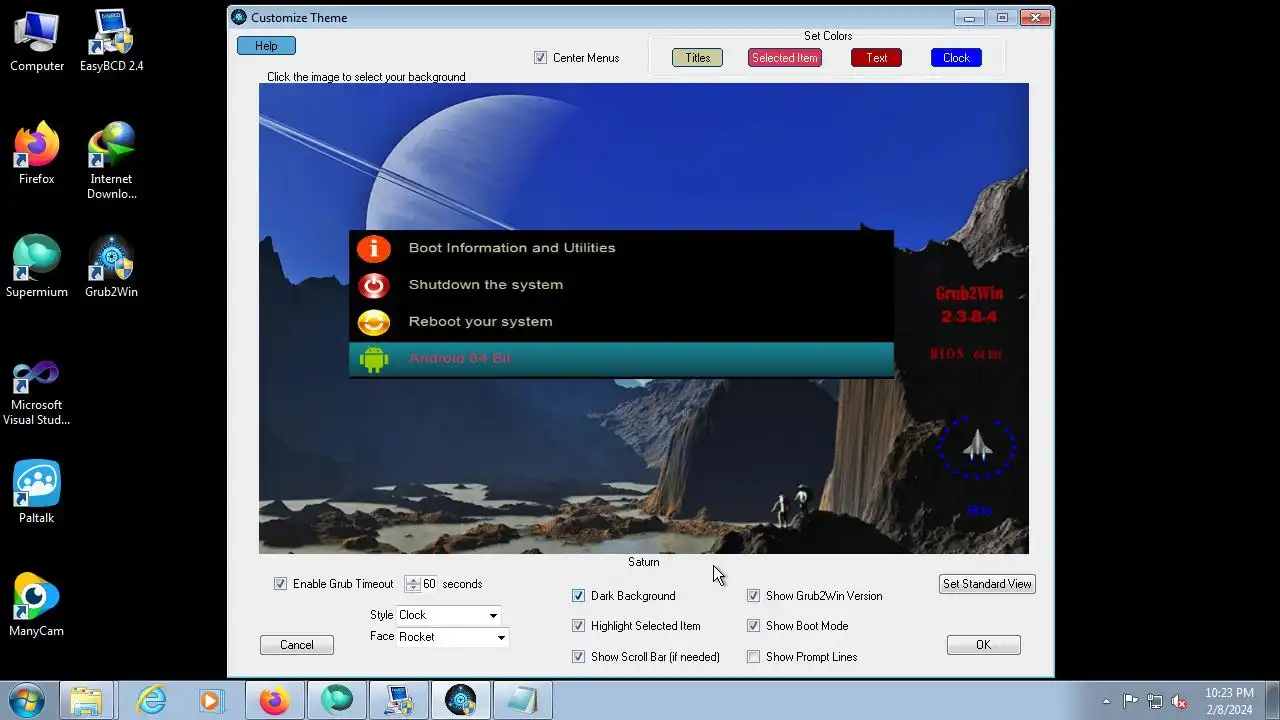Click the rocket clock face in preview
This screenshot has width=1280, height=720.
[977, 446]
